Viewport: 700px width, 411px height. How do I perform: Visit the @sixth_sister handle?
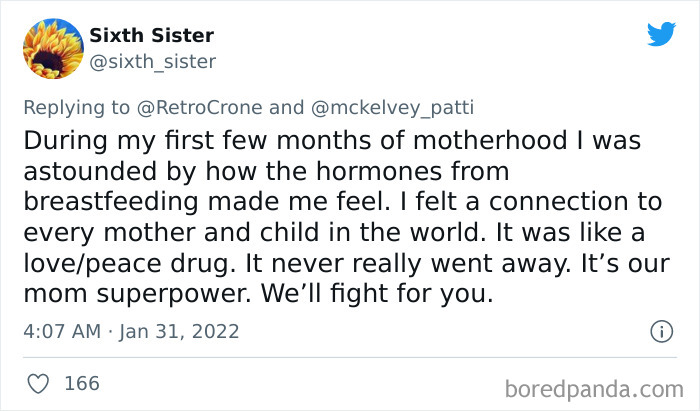click(153, 62)
